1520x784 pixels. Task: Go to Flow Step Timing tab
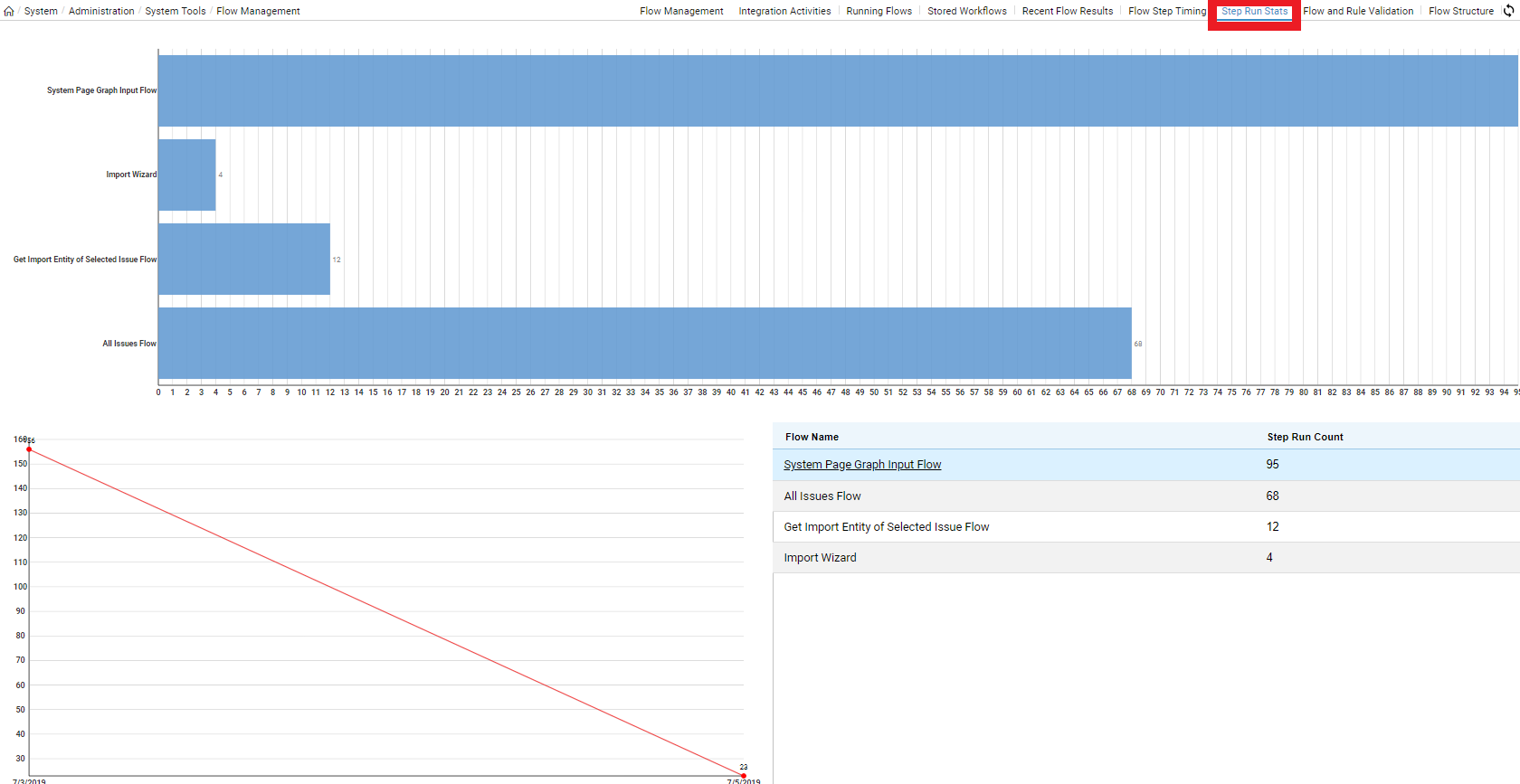tap(1167, 11)
